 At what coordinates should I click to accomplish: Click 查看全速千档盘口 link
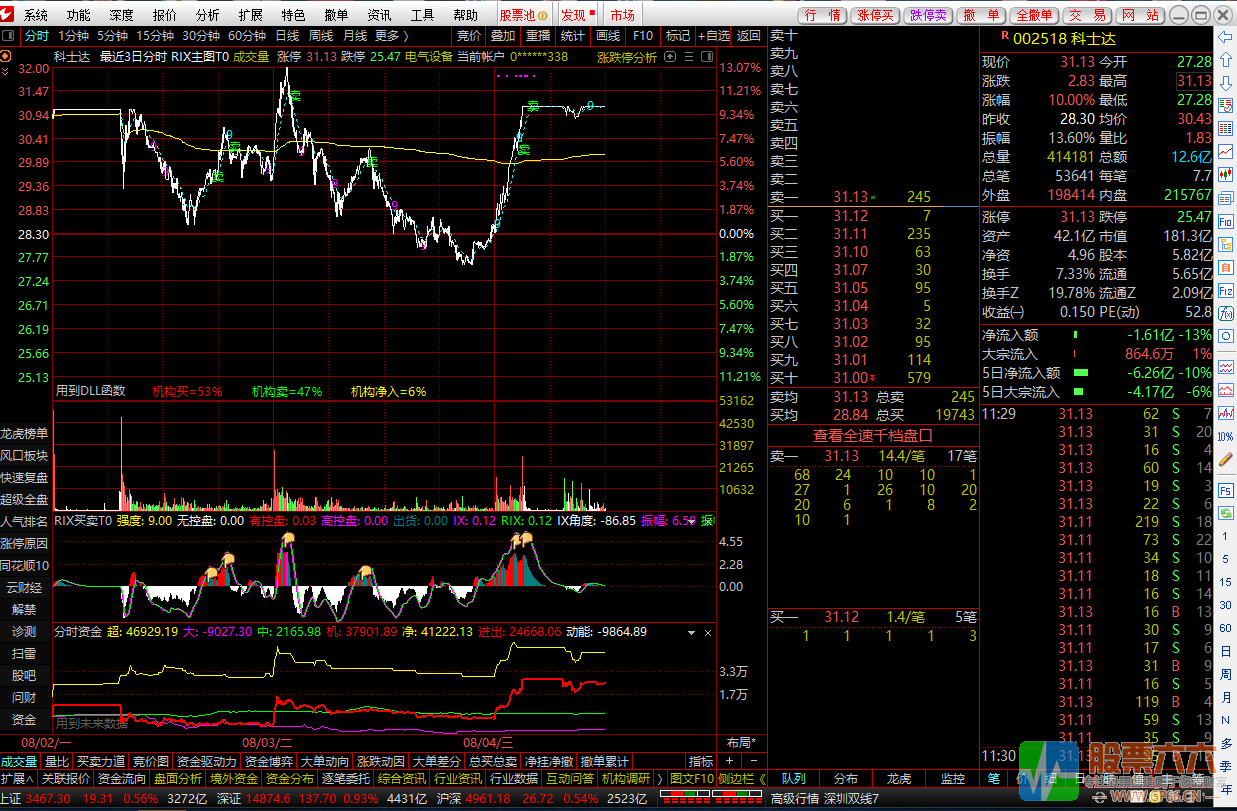[872, 436]
